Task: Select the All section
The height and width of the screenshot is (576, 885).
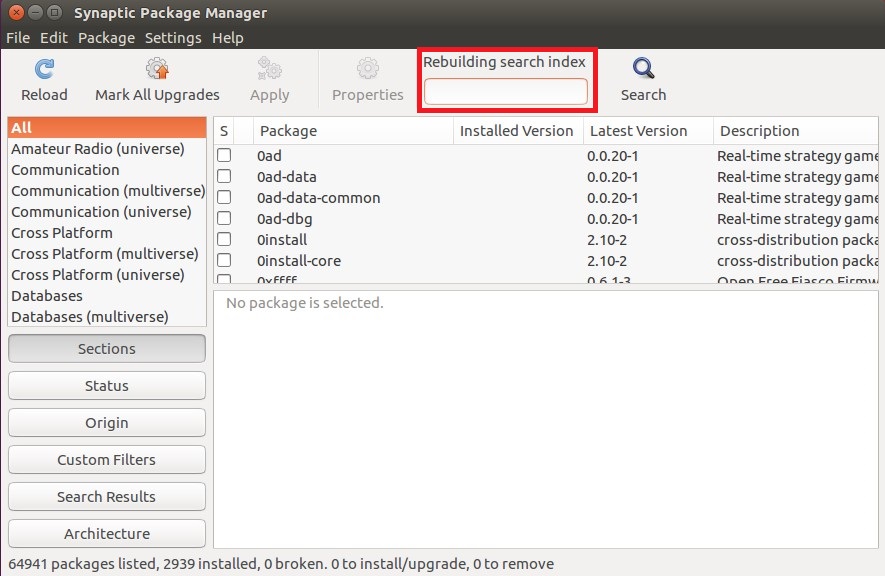Action: [x=107, y=127]
